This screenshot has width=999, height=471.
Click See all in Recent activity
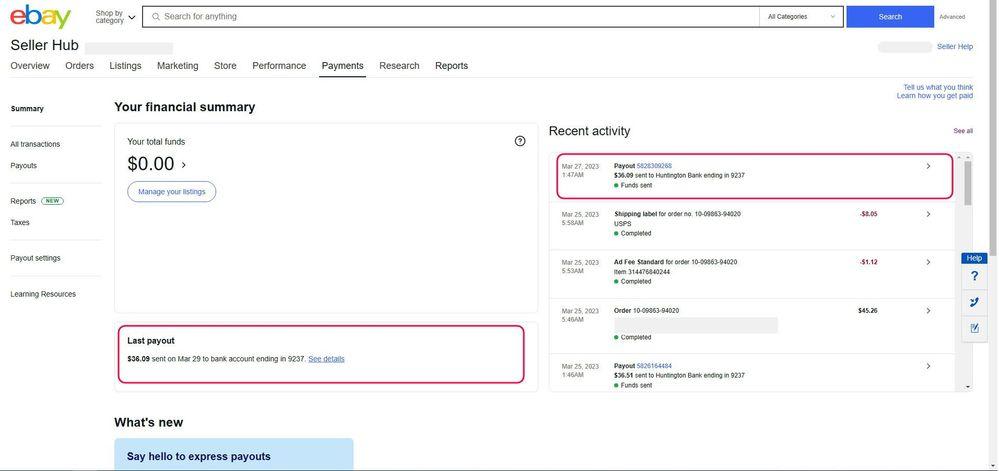(x=963, y=131)
